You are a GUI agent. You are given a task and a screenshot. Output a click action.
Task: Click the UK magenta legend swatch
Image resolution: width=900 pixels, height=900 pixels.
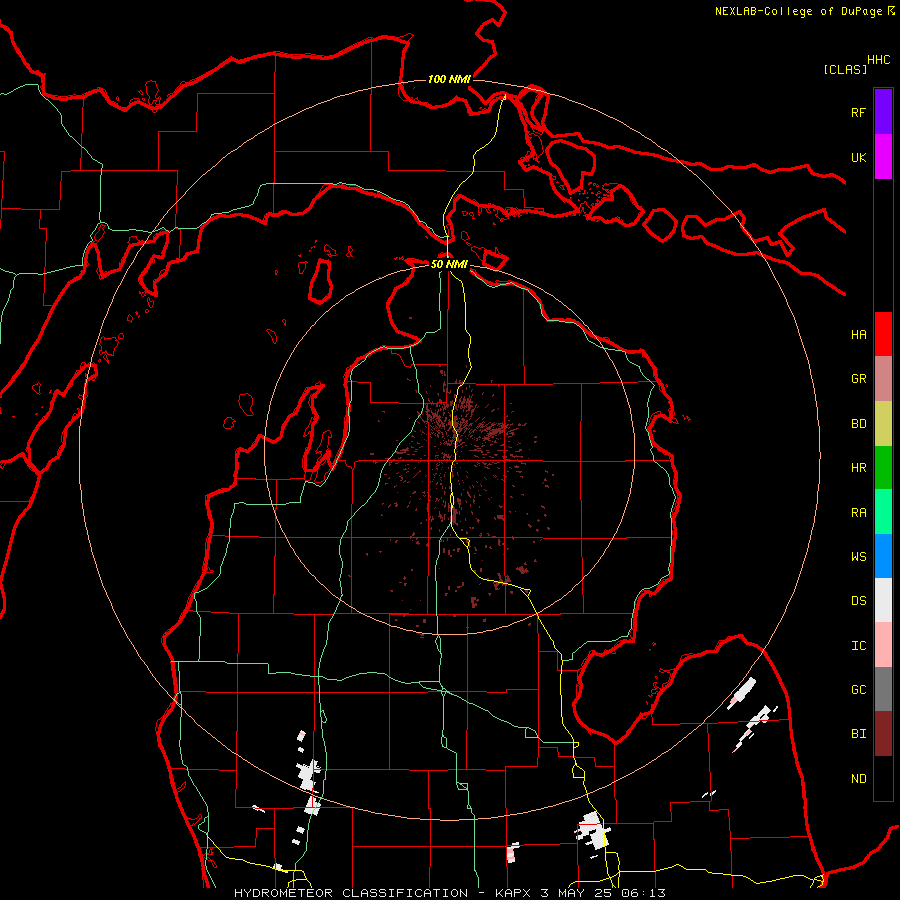883,157
